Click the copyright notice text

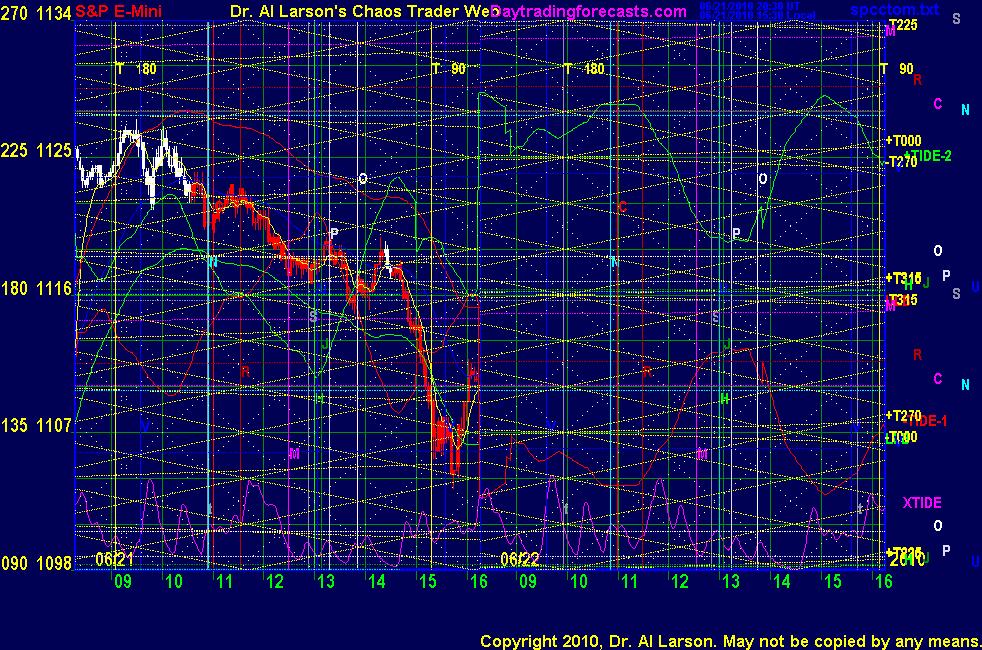tap(730, 641)
